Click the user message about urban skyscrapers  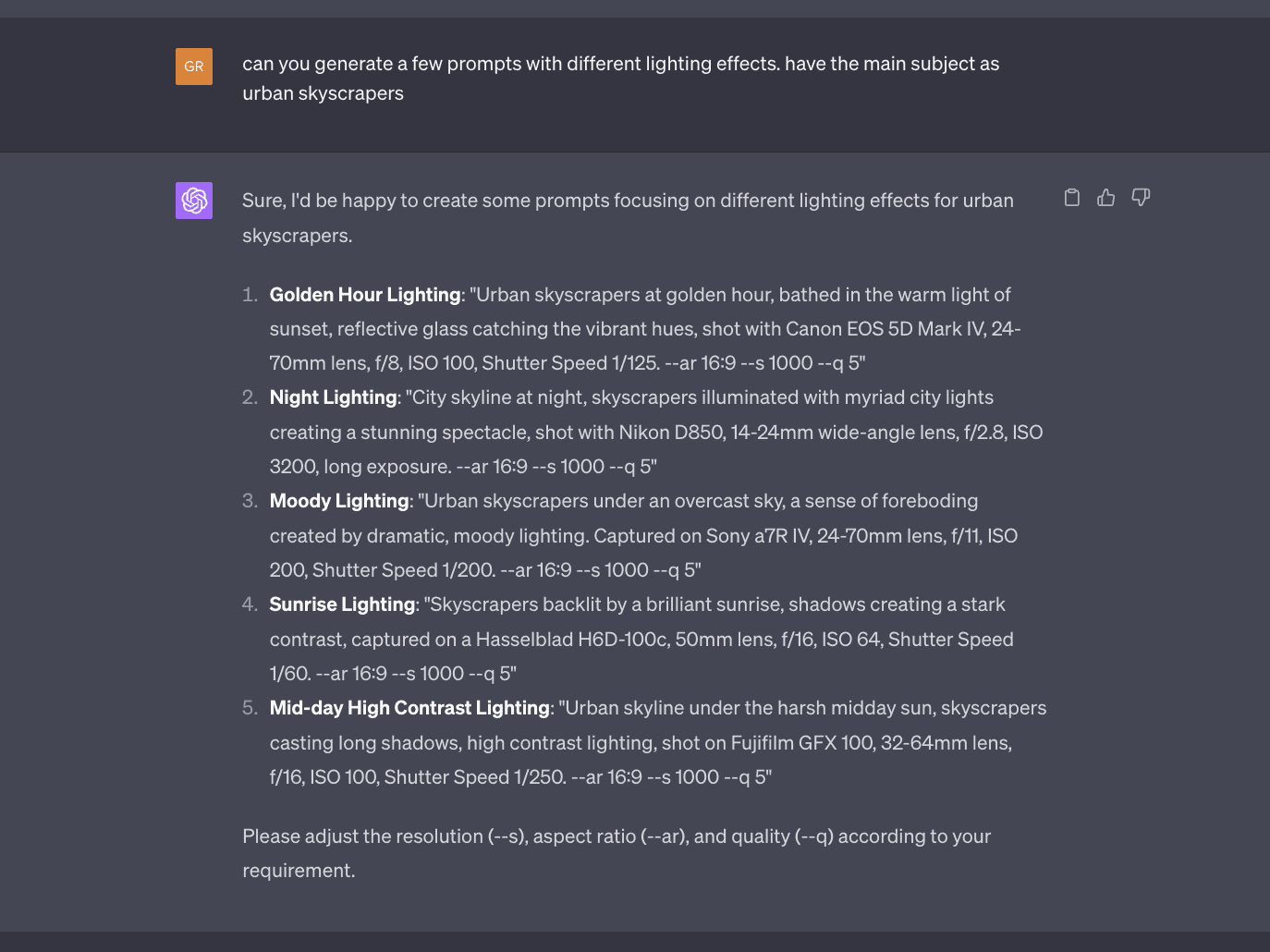tap(620, 79)
